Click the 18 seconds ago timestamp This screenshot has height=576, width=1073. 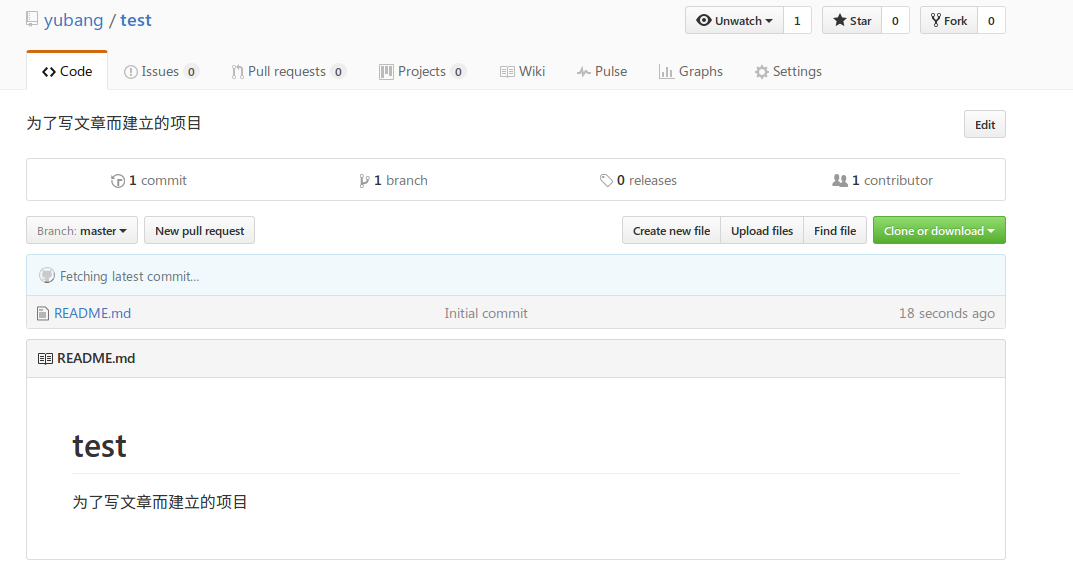coord(947,313)
